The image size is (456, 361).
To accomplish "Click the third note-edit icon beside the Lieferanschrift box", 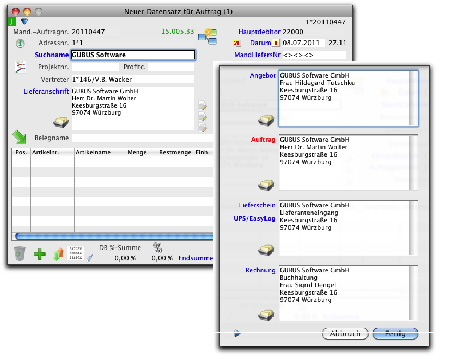I will click(x=202, y=127).
